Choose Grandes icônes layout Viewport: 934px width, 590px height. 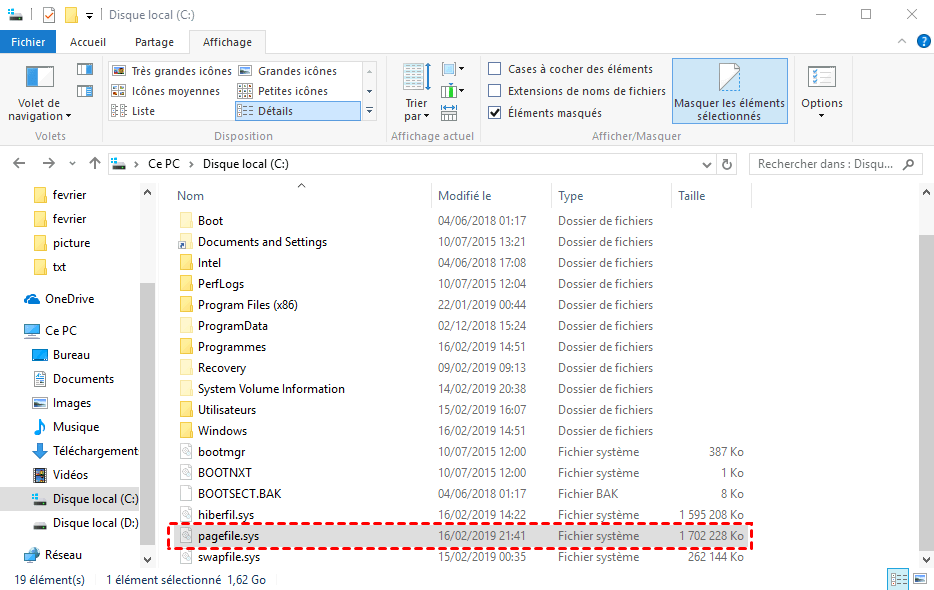288,71
